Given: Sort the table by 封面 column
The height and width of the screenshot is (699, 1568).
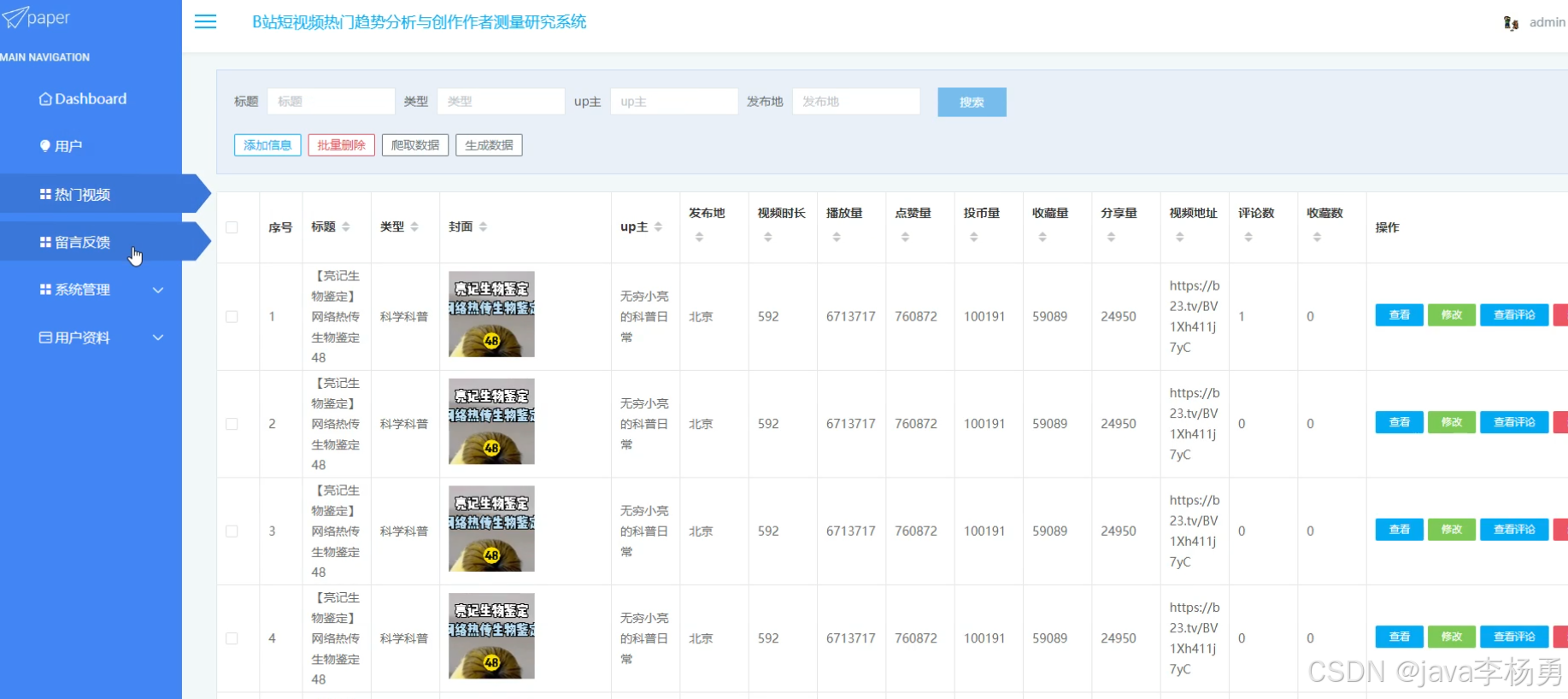Looking at the screenshot, I should pyautogui.click(x=483, y=226).
